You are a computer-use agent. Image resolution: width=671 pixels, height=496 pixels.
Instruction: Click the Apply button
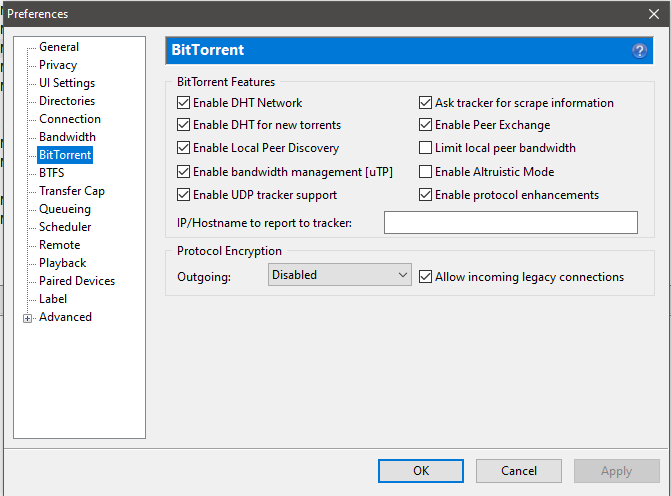click(x=617, y=471)
